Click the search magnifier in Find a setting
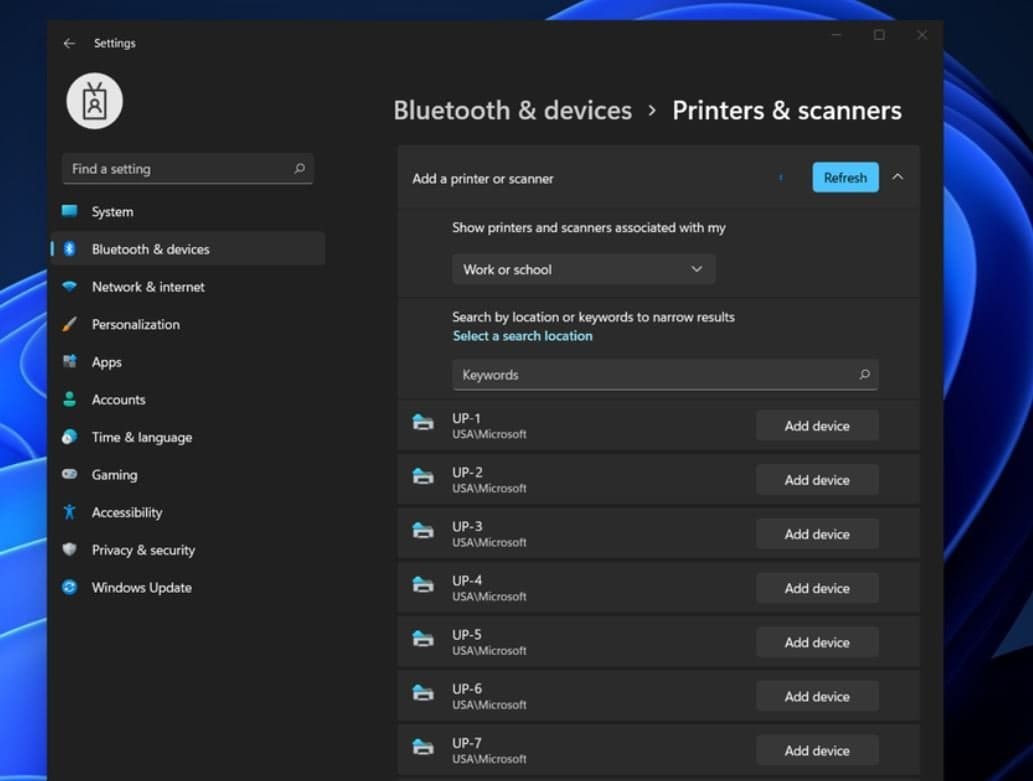This screenshot has height=781, width=1033. tap(299, 169)
